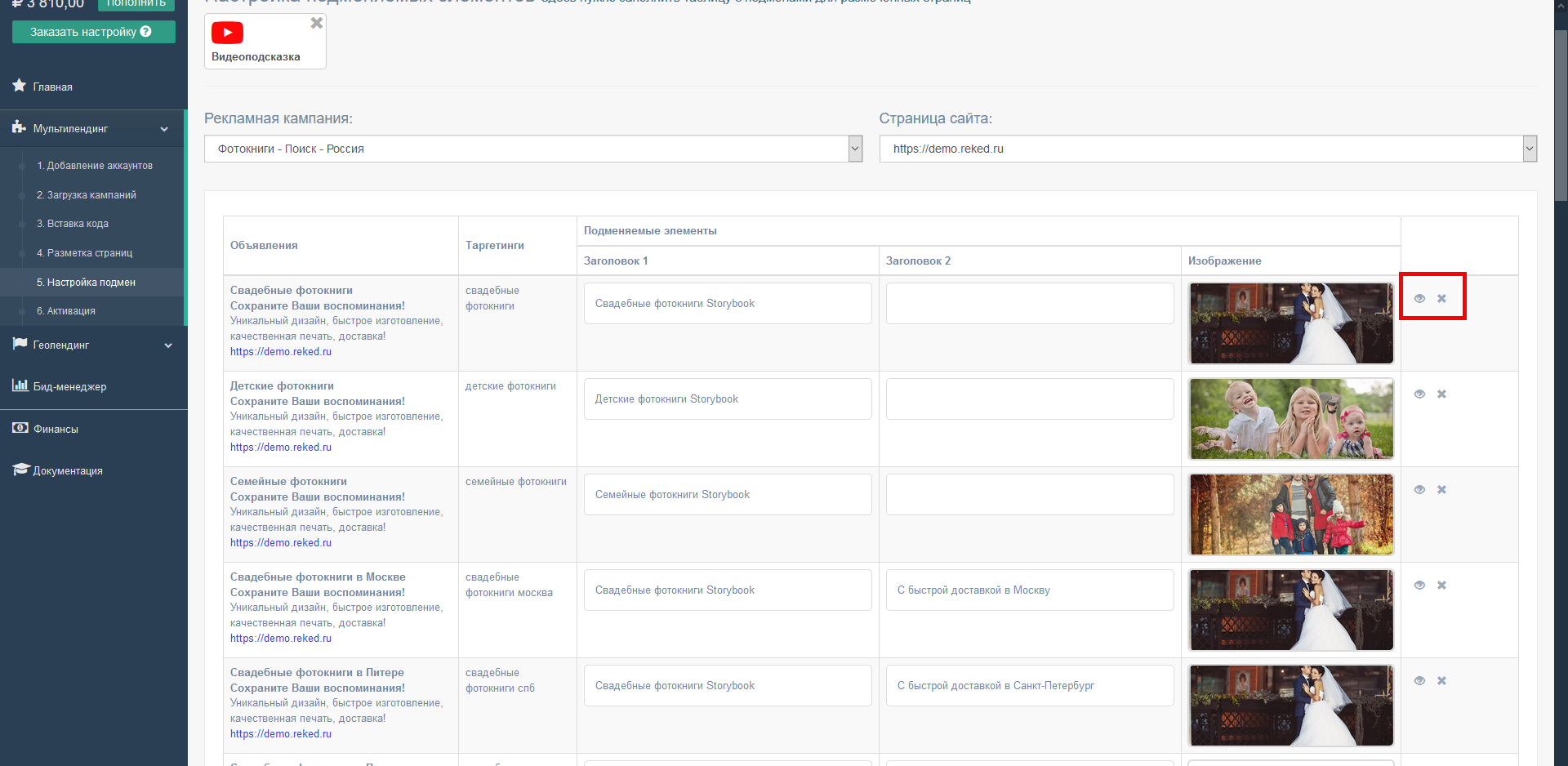Open the Рекламная кампания dropdown
The width and height of the screenshot is (1568, 766).
[x=533, y=149]
